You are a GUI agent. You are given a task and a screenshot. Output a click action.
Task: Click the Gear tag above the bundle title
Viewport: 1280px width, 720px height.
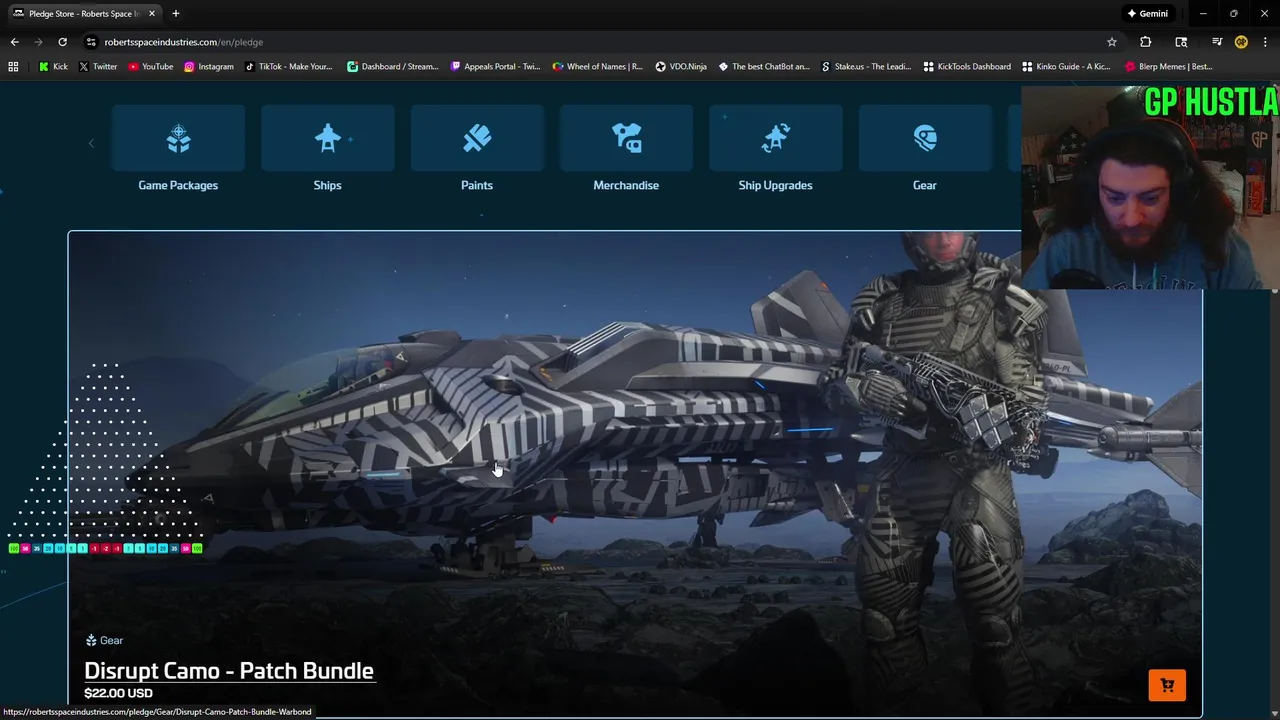104,640
